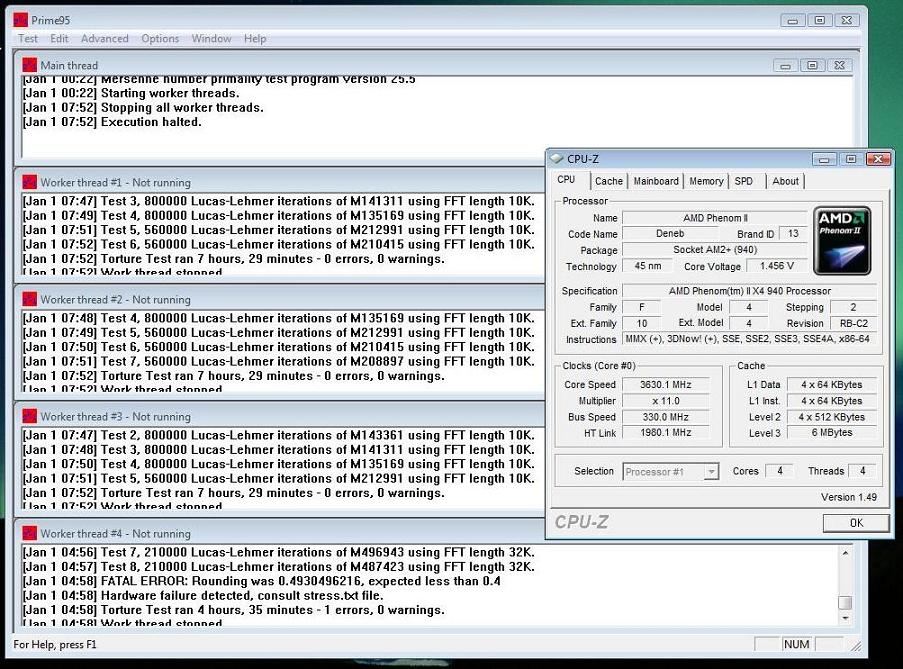Click the Revision RB-C2 value
The image size is (903, 669).
[x=853, y=324]
